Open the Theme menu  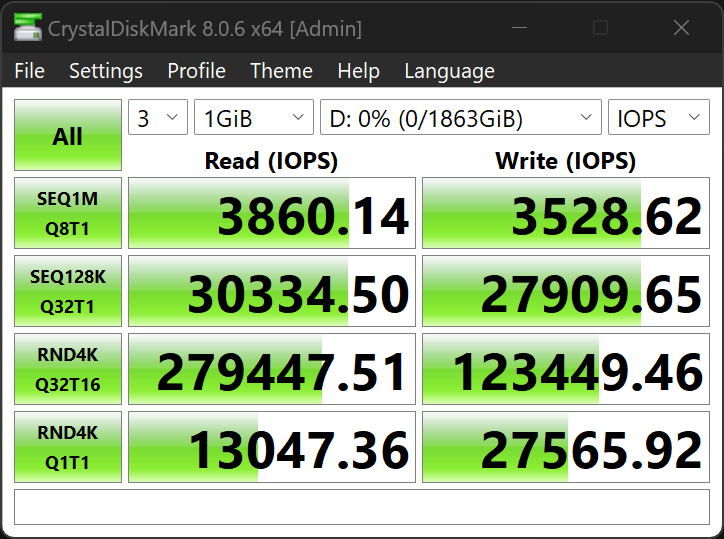tap(281, 71)
